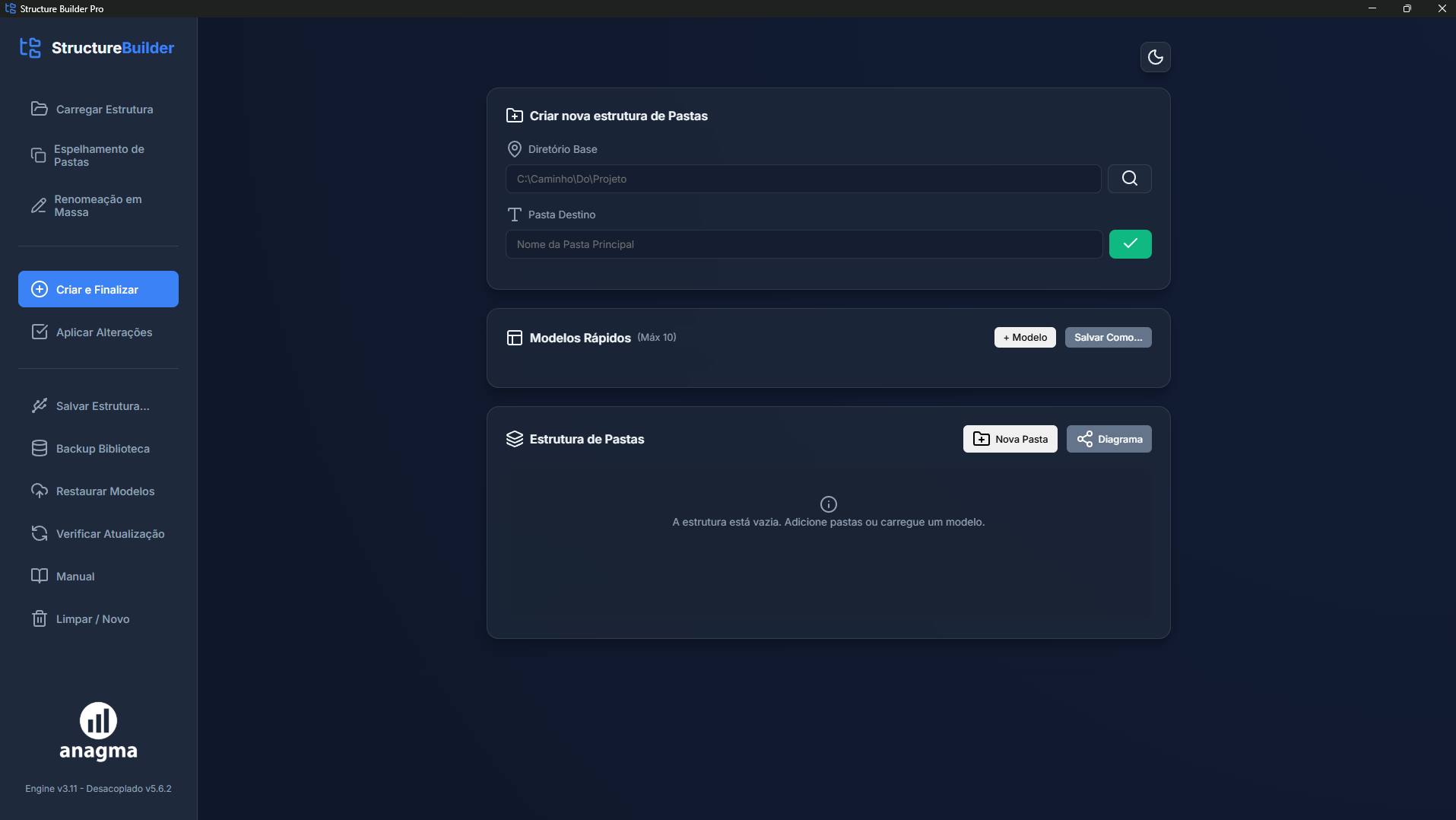Click the engine version text
Screen dimensions: 1456x820
coord(98,788)
